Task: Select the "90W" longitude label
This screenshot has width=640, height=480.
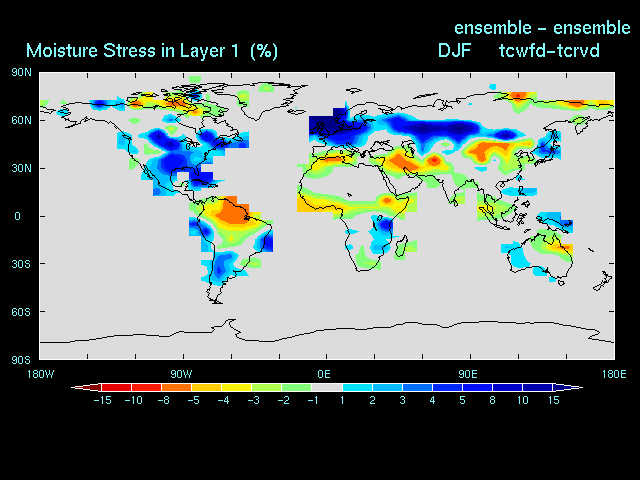Action: pyautogui.click(x=181, y=374)
